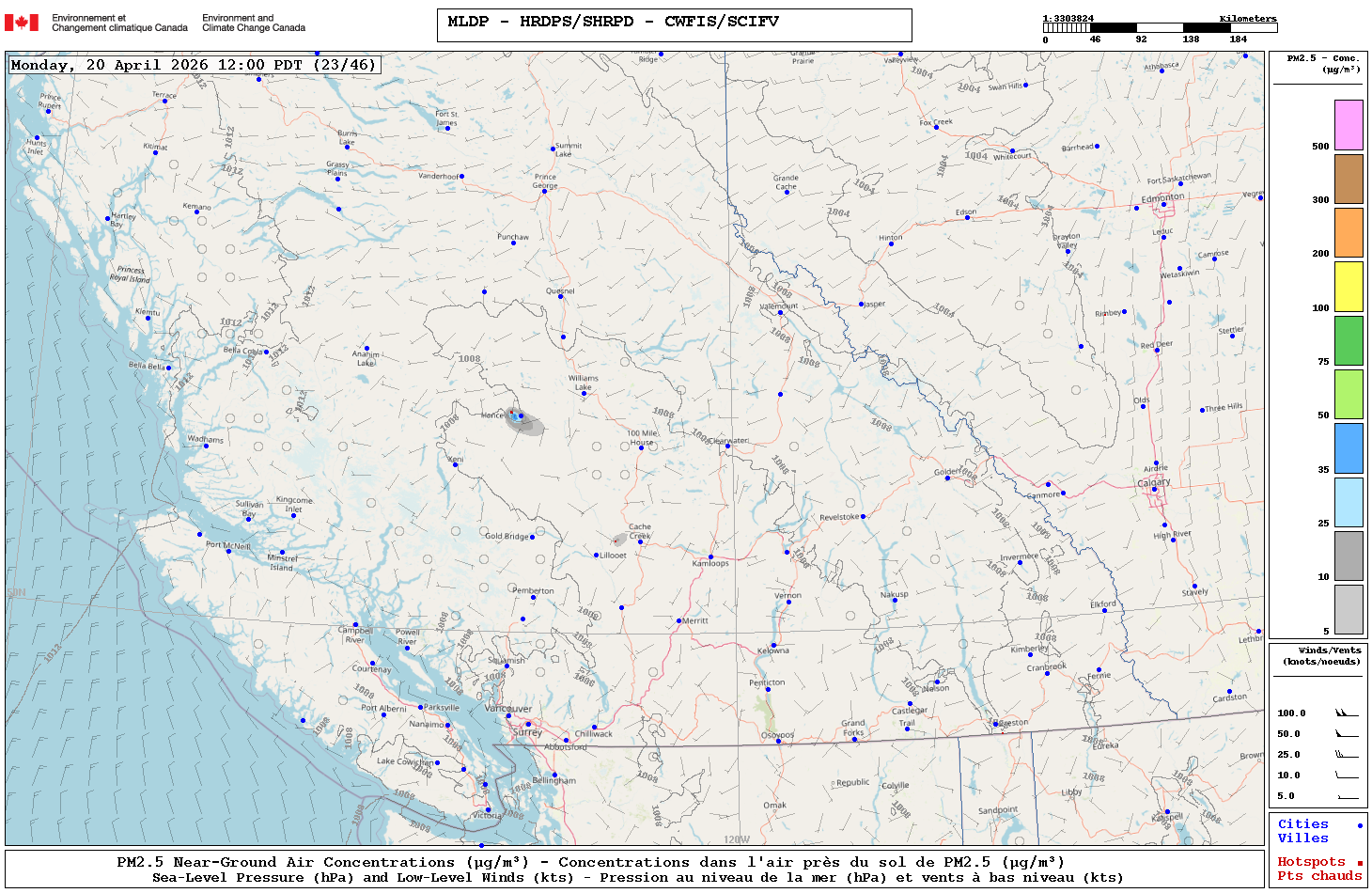
Task: Select the Edmonton city label
Action: pos(1162,198)
